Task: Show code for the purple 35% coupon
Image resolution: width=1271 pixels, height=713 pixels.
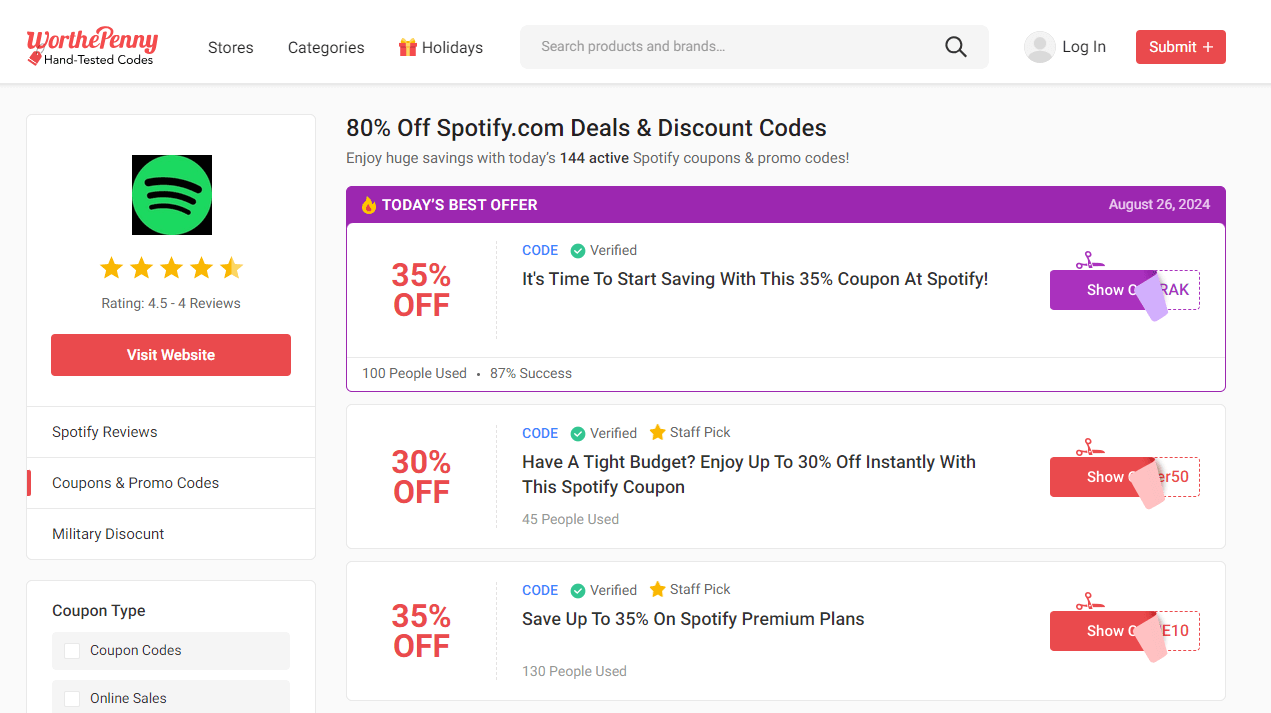Action: tap(1124, 290)
